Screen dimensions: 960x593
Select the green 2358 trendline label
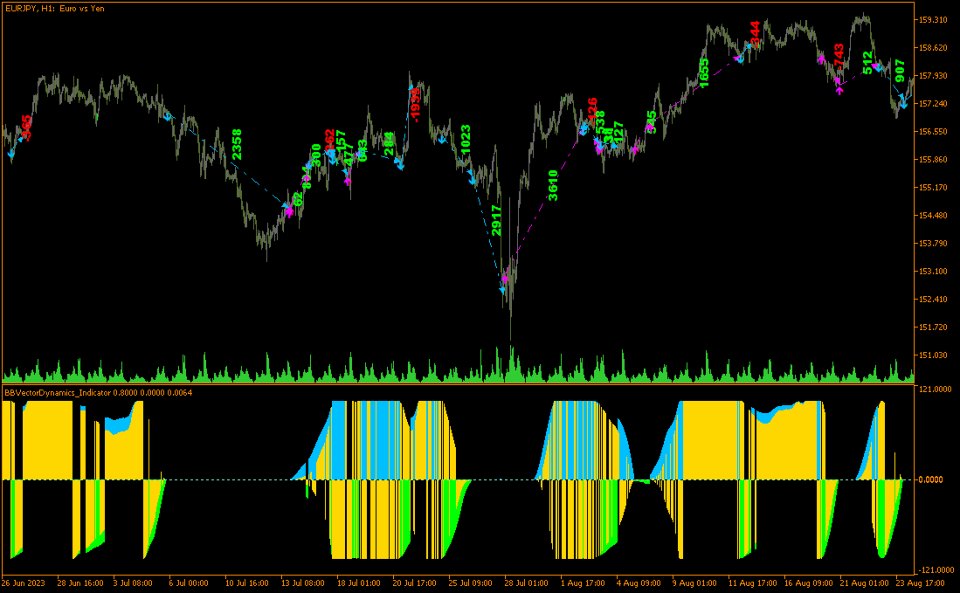pyautogui.click(x=237, y=140)
